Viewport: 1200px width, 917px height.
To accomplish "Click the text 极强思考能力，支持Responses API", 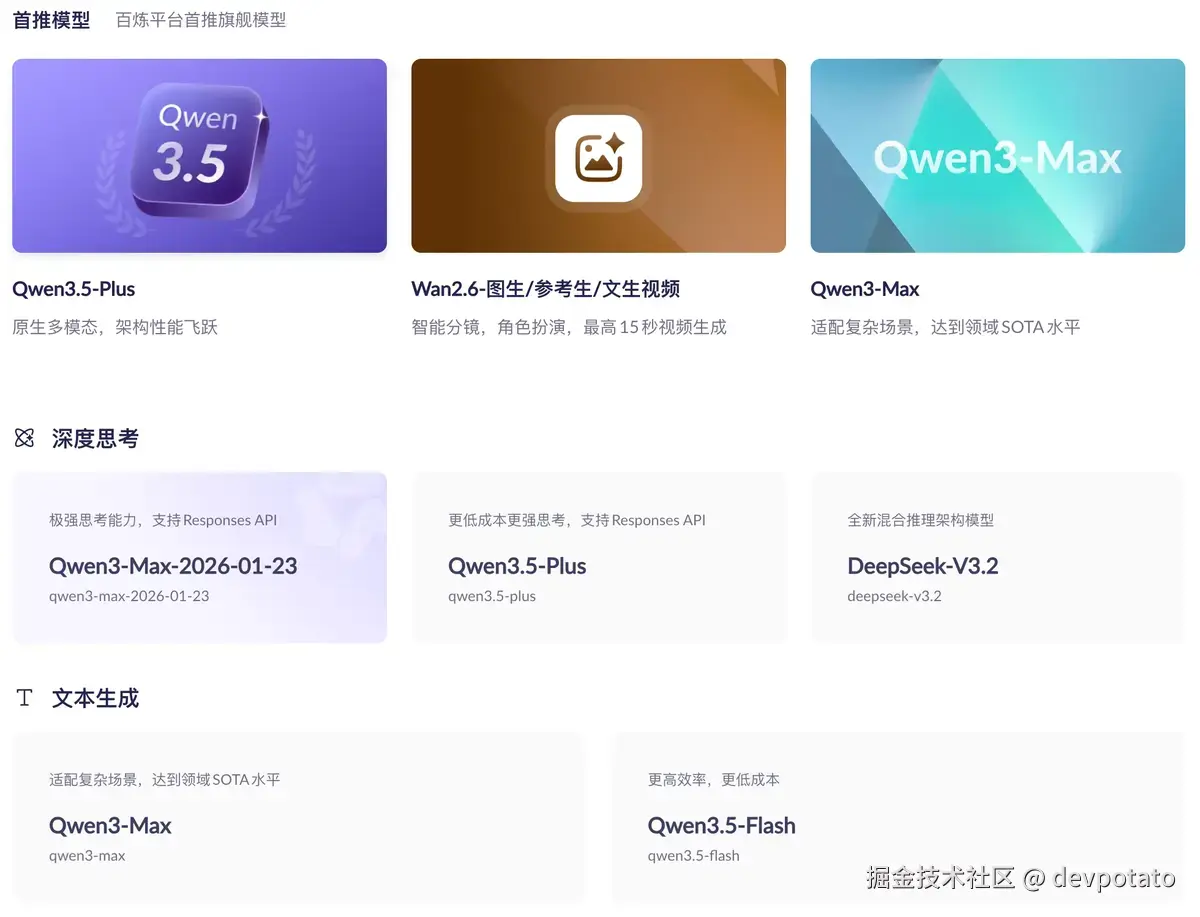I will tap(163, 520).
